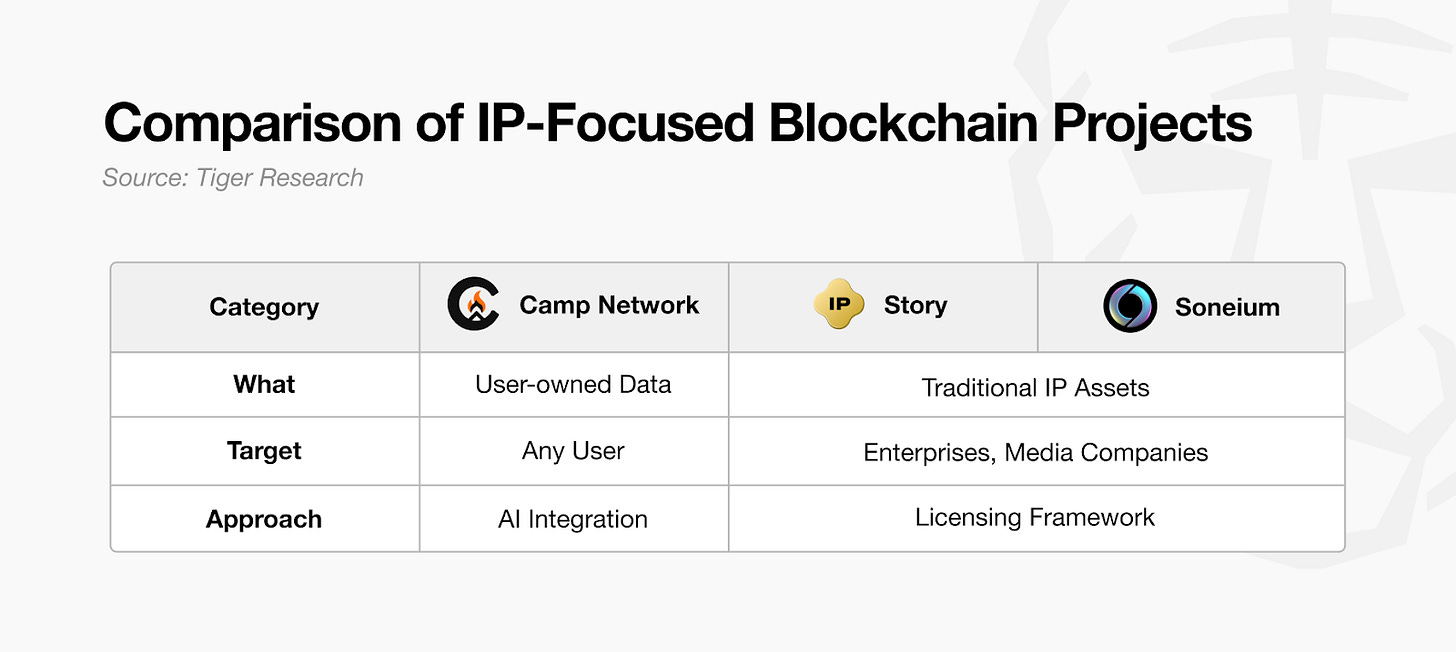The image size is (1456, 652).
Task: Select the Camp Network header text
Action: pyautogui.click(x=609, y=305)
